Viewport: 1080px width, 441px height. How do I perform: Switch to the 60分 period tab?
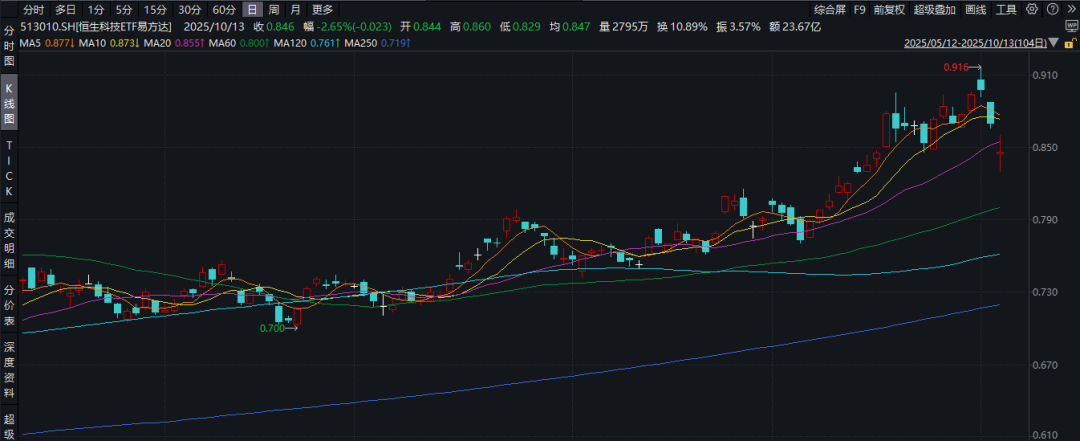pyautogui.click(x=223, y=9)
